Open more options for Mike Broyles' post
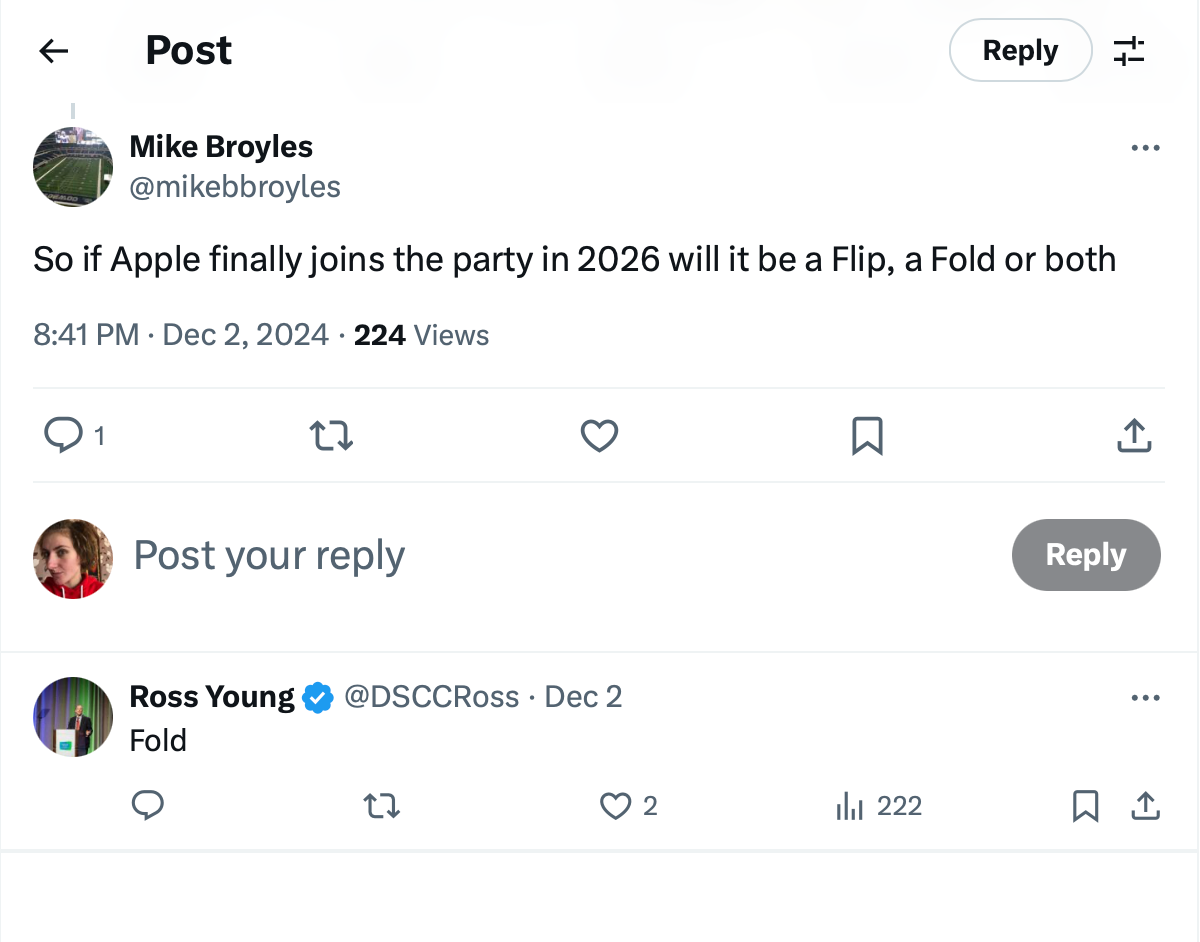 pyautogui.click(x=1144, y=147)
